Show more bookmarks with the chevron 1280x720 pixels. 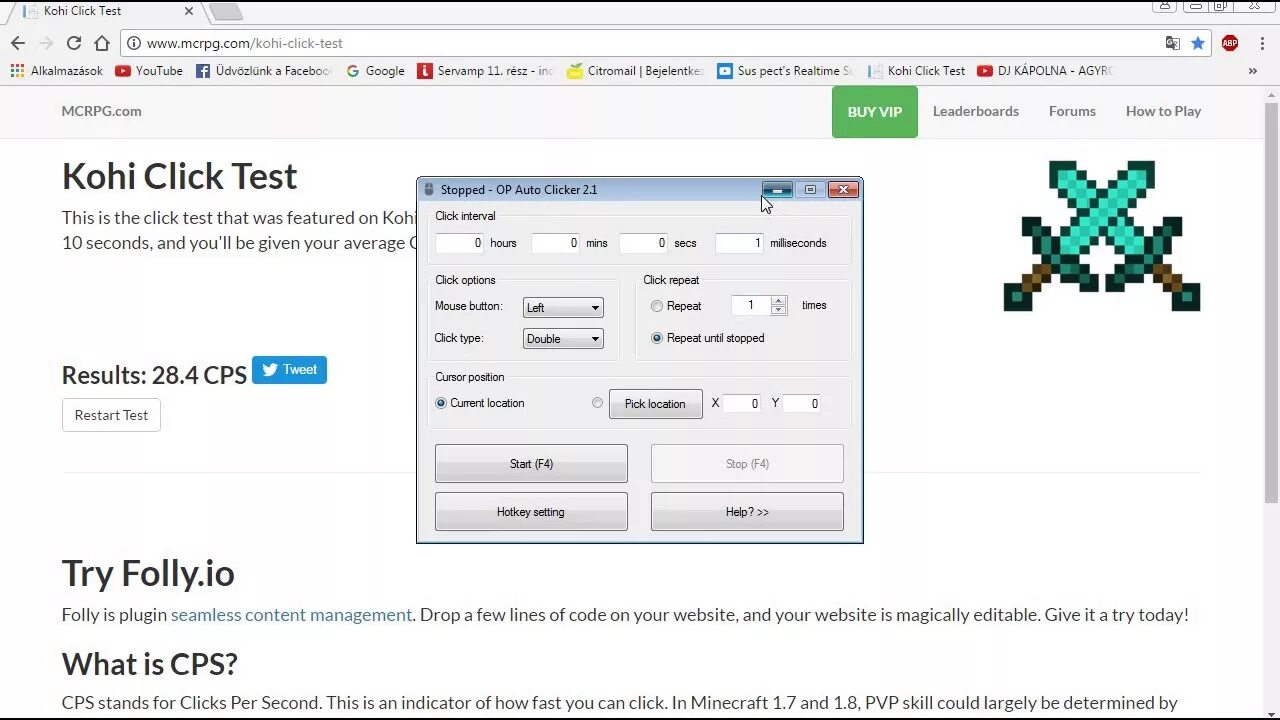(x=1252, y=71)
